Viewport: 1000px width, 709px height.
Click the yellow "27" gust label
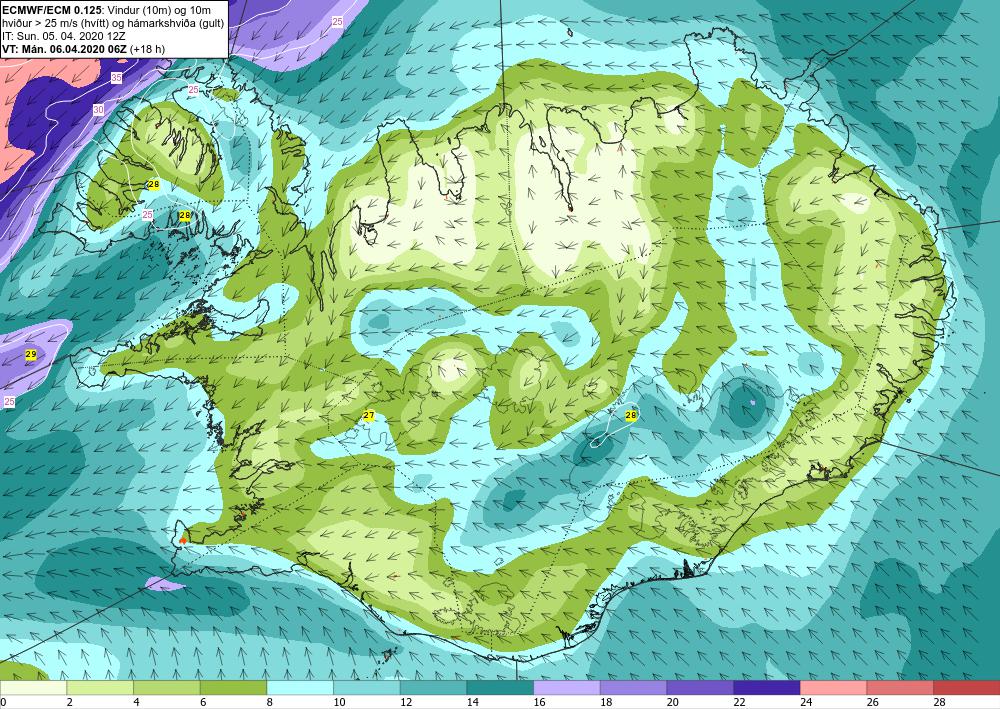tap(369, 416)
